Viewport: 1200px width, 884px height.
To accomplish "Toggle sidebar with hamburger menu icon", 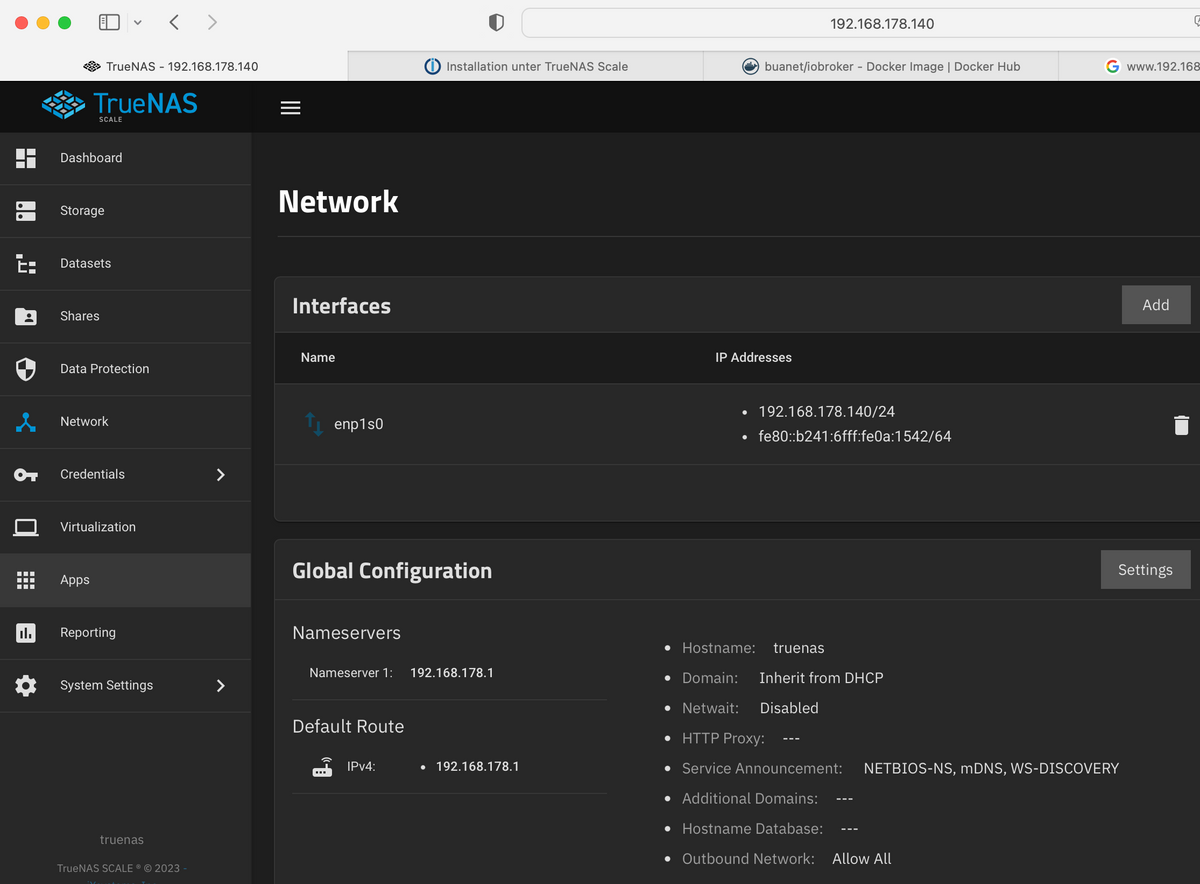I will 290,108.
